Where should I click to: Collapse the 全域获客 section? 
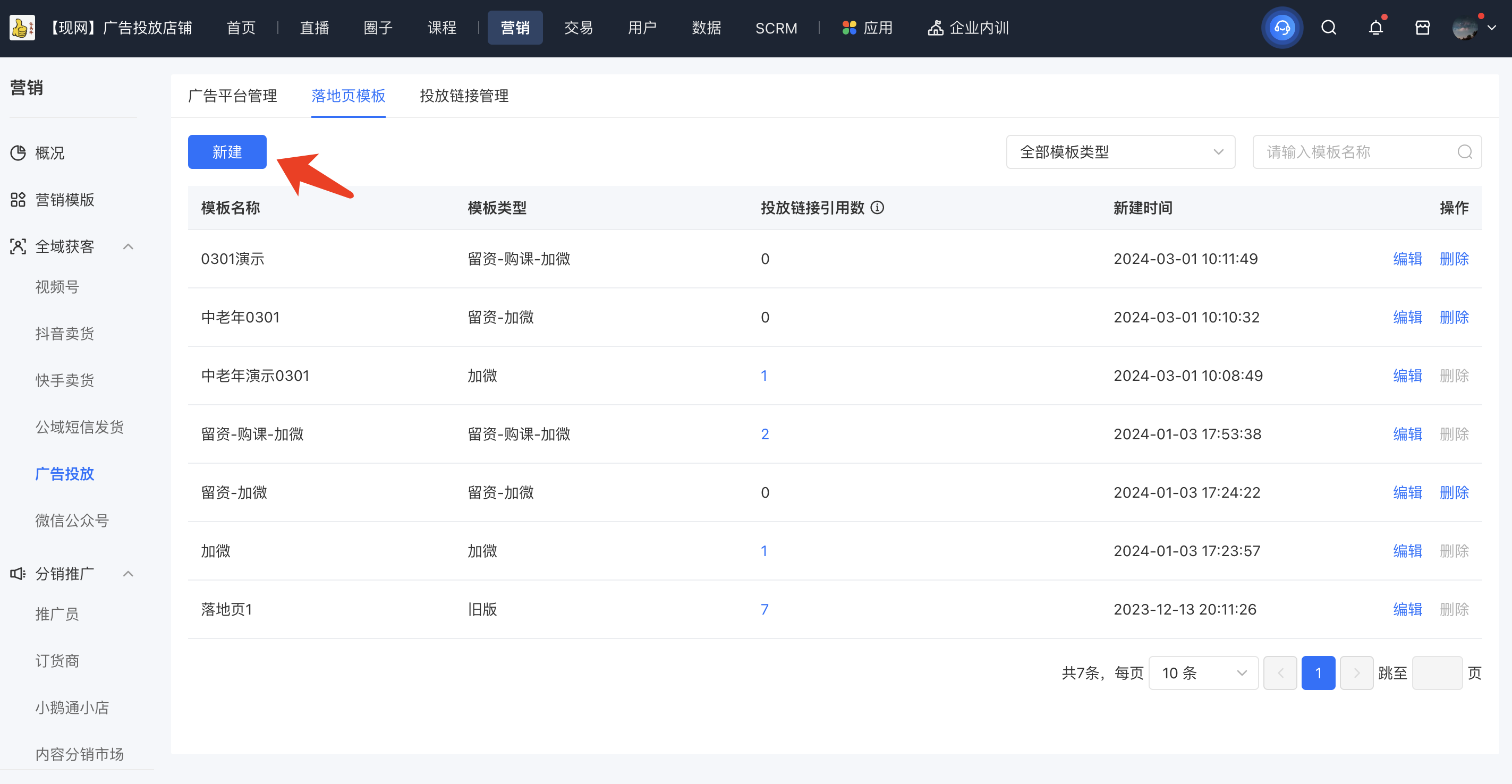[128, 246]
